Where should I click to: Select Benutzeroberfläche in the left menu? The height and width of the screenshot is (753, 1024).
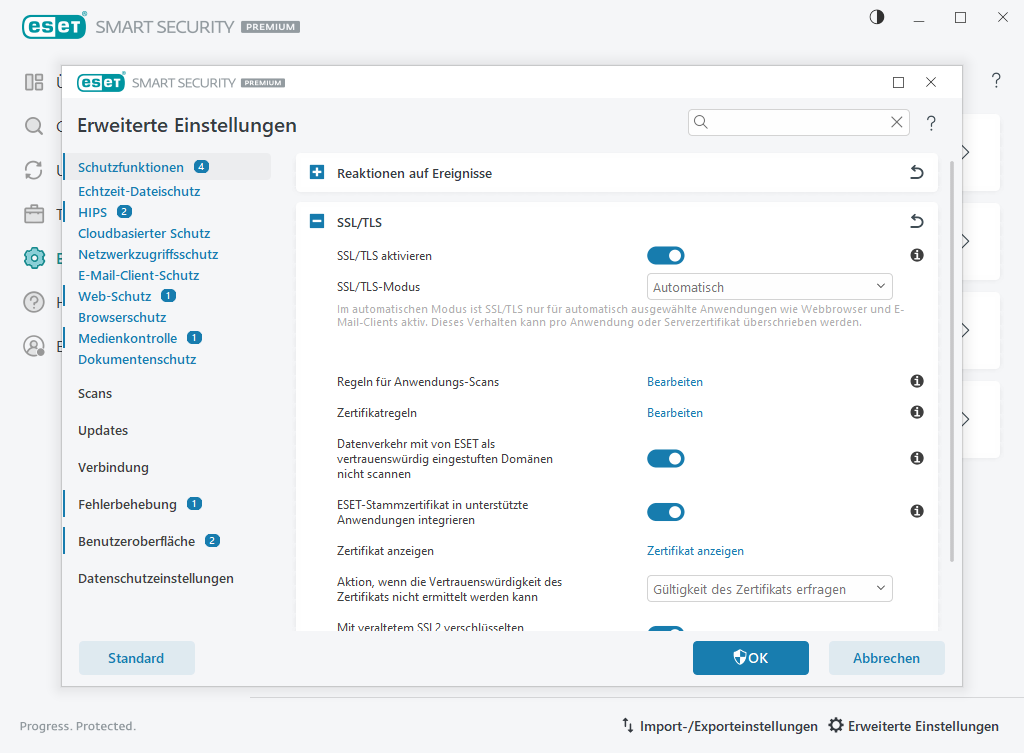[136, 541]
